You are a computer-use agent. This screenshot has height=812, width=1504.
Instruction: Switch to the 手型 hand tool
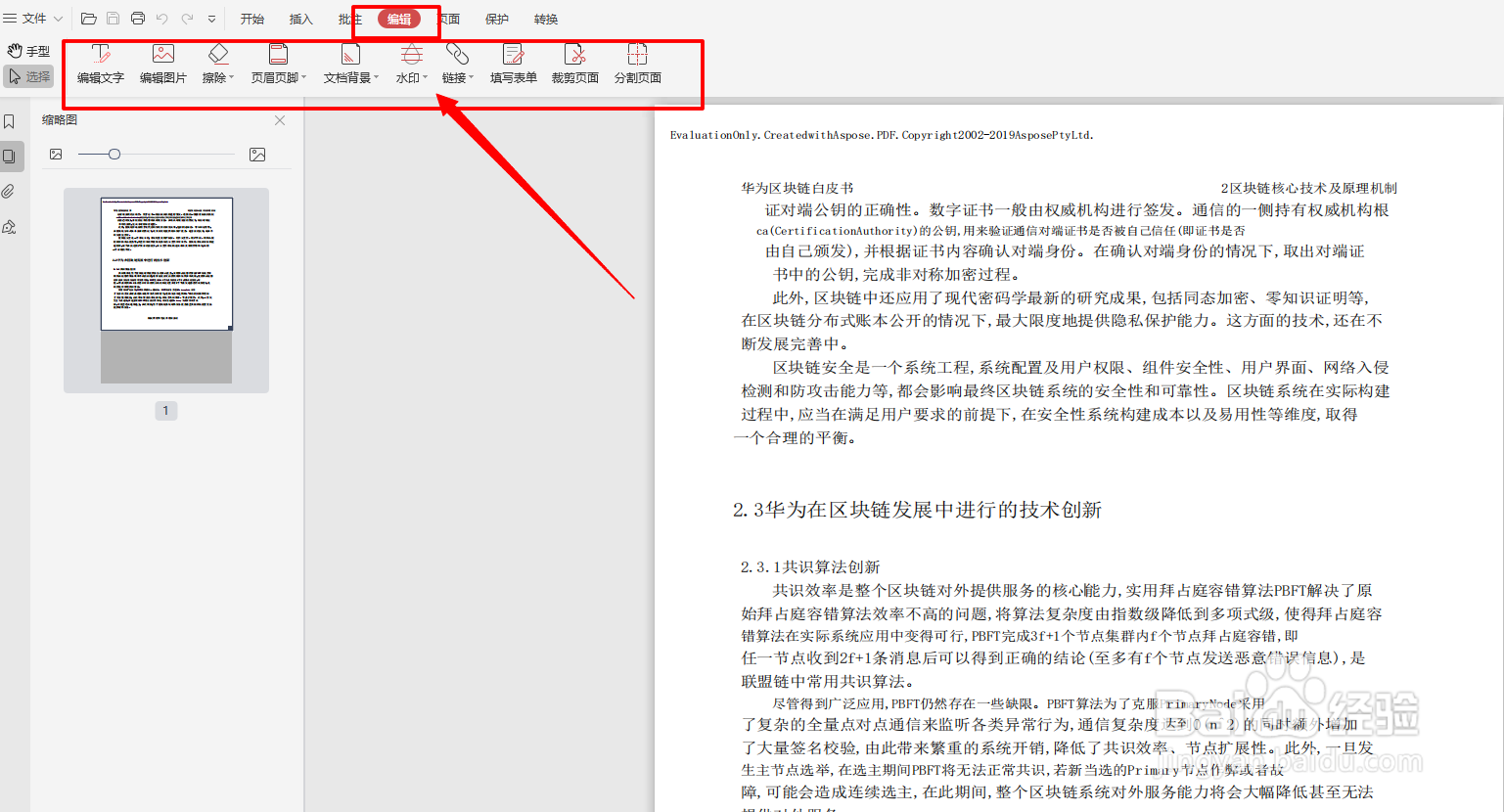click(28, 50)
